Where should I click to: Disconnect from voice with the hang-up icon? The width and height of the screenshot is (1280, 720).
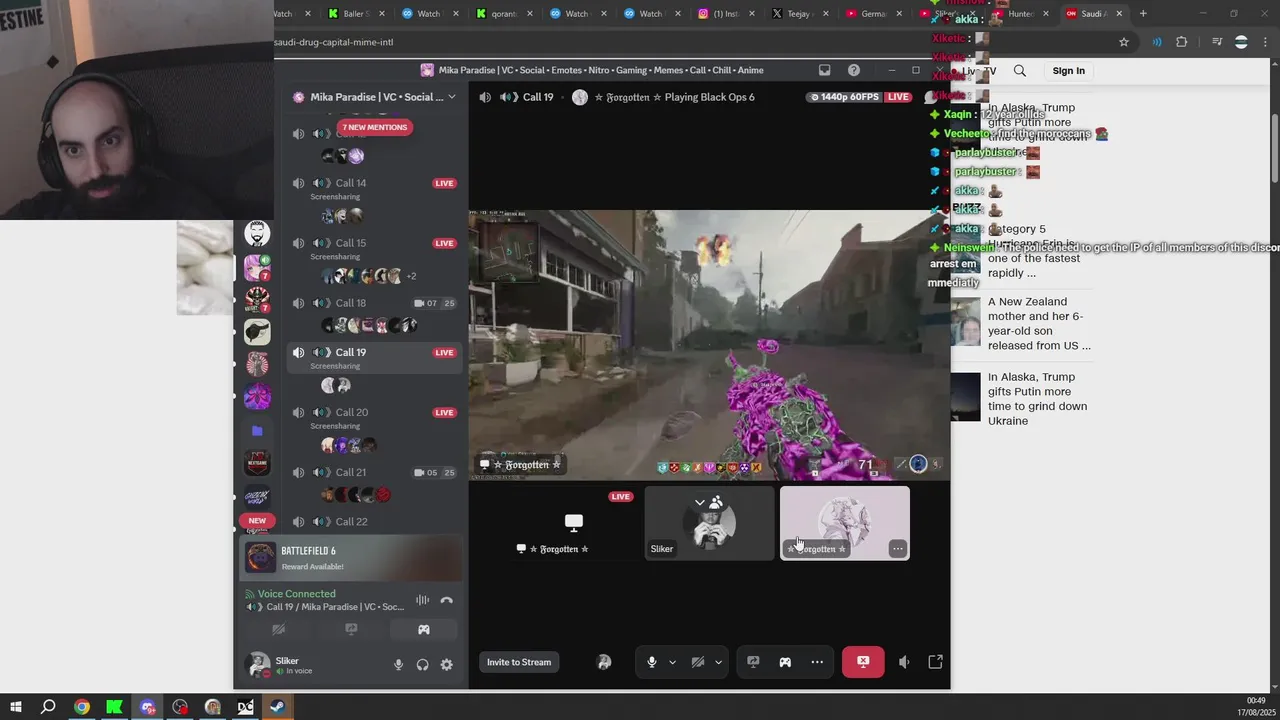[447, 600]
